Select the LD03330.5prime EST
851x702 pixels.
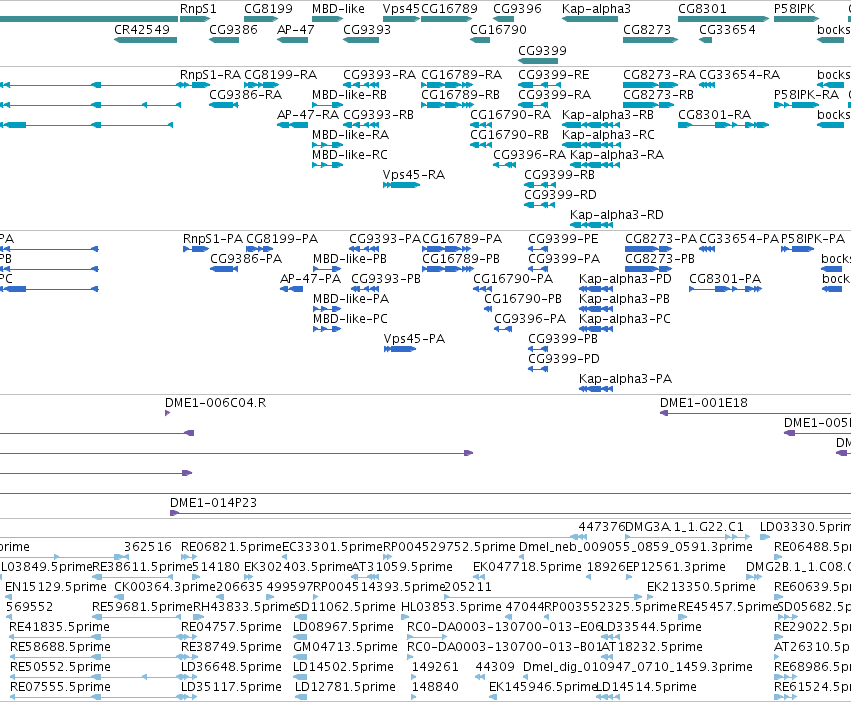point(764,537)
